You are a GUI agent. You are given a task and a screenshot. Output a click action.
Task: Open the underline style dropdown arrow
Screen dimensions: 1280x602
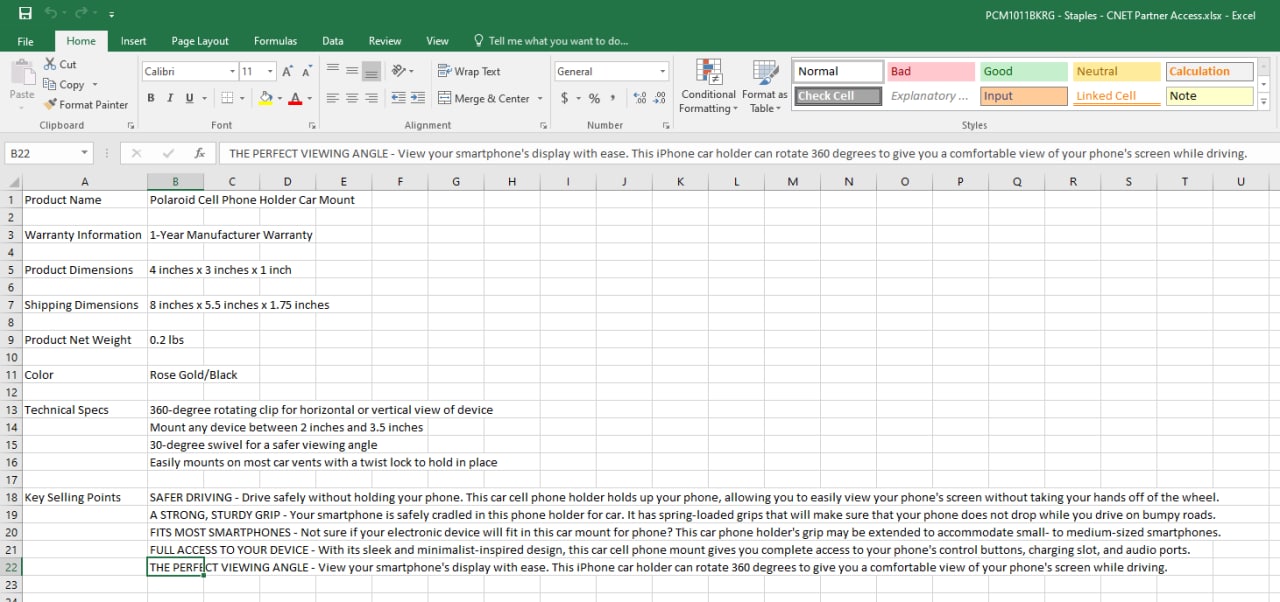click(203, 98)
